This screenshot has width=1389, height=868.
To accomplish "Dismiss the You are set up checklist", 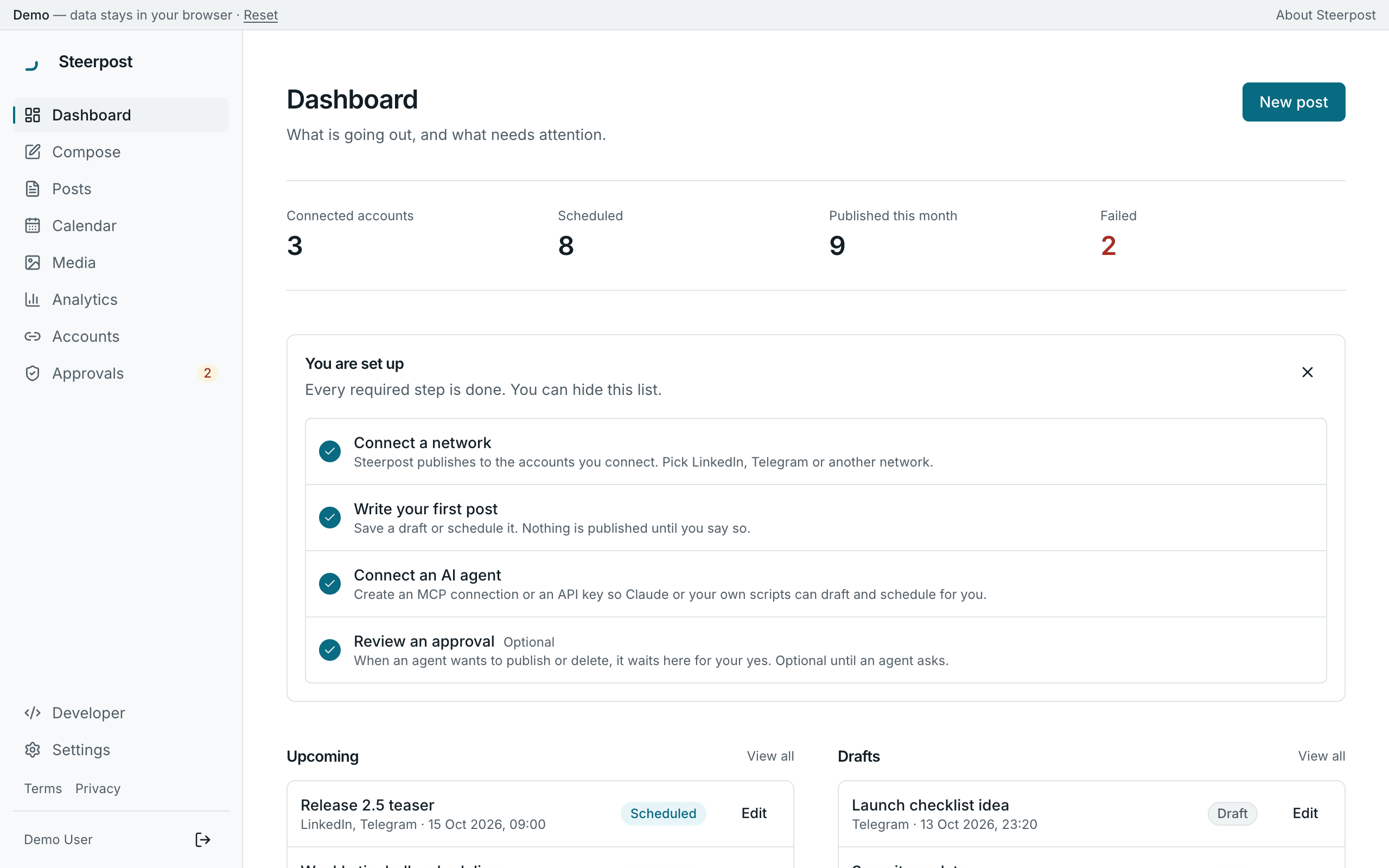I will (x=1308, y=372).
